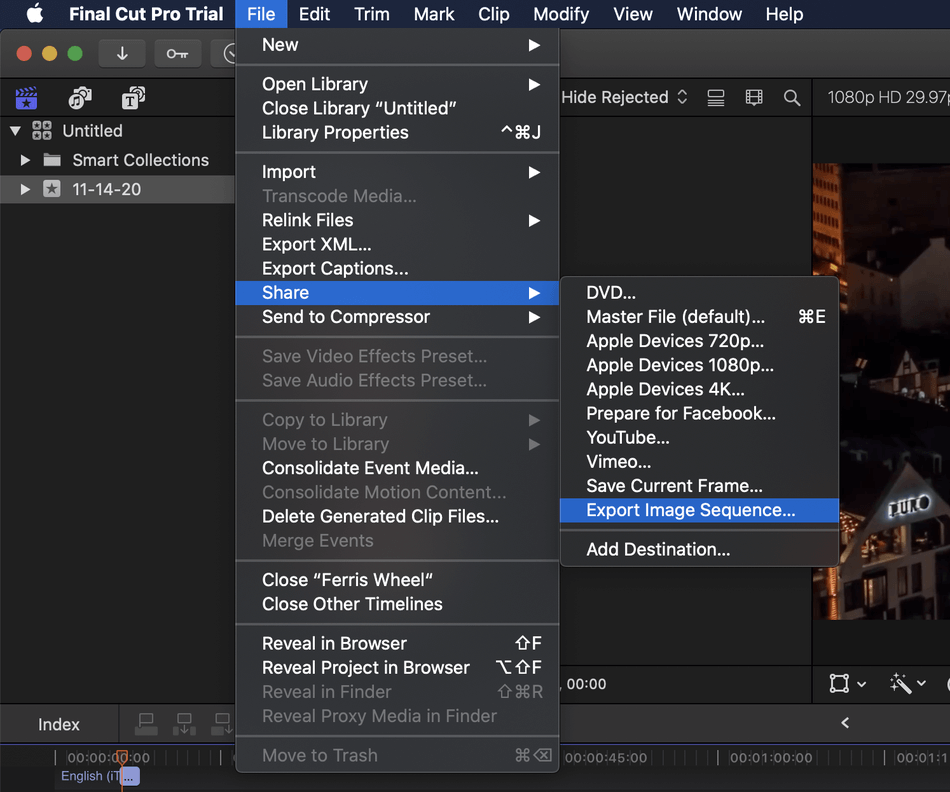
Task: Choose Vimeo… share destination
Action: (700, 462)
